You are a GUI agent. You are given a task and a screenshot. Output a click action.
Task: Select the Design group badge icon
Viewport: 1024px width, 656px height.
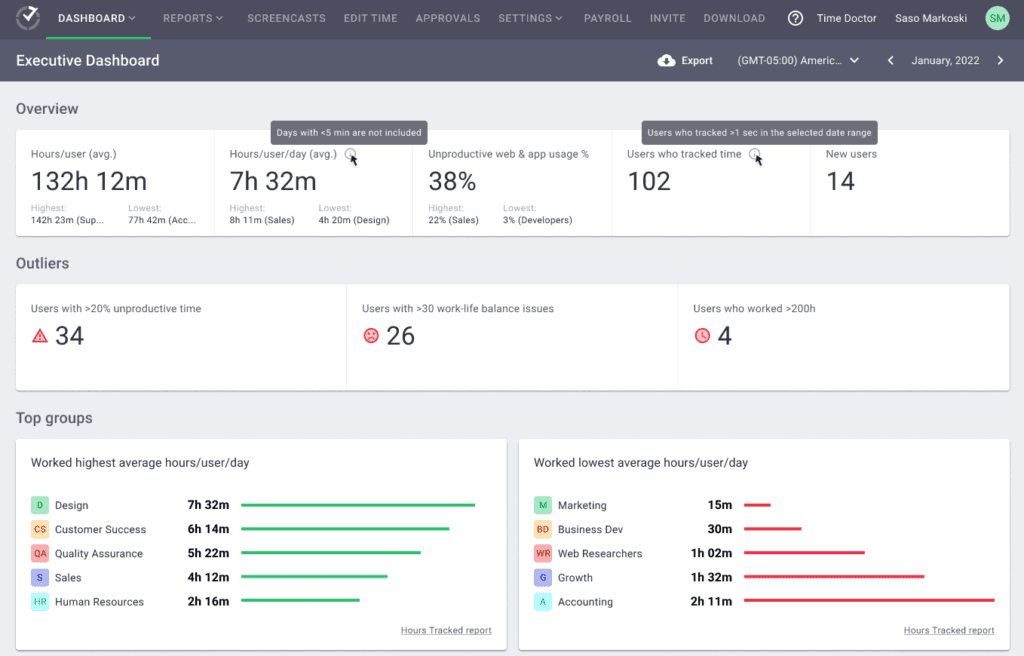pyautogui.click(x=40, y=505)
